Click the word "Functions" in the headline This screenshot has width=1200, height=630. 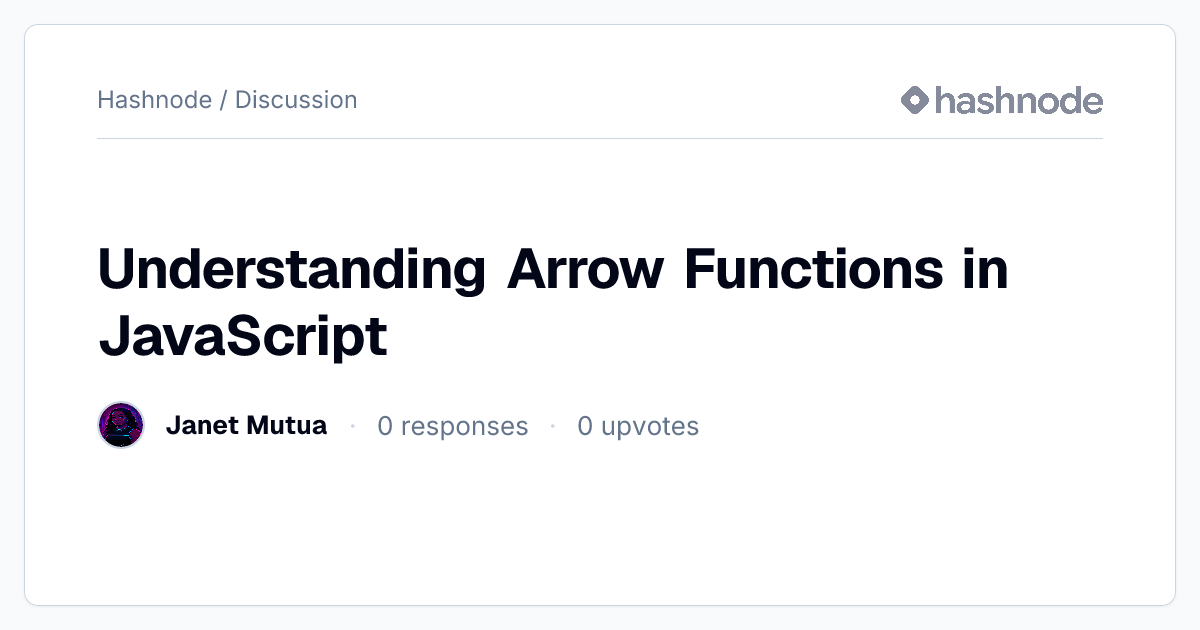[814, 269]
